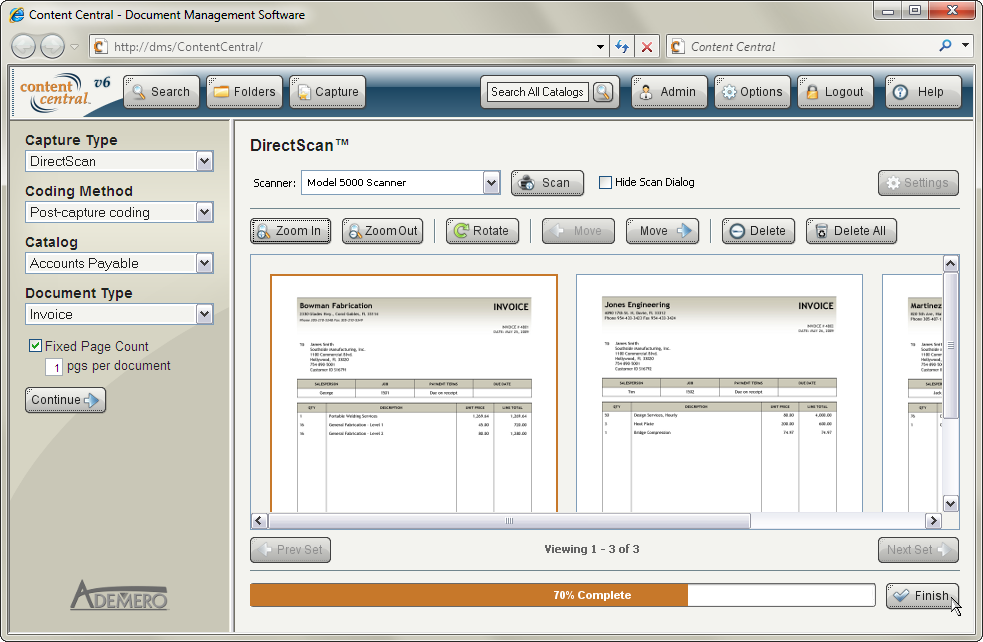Rotate the selected page

pos(482,231)
